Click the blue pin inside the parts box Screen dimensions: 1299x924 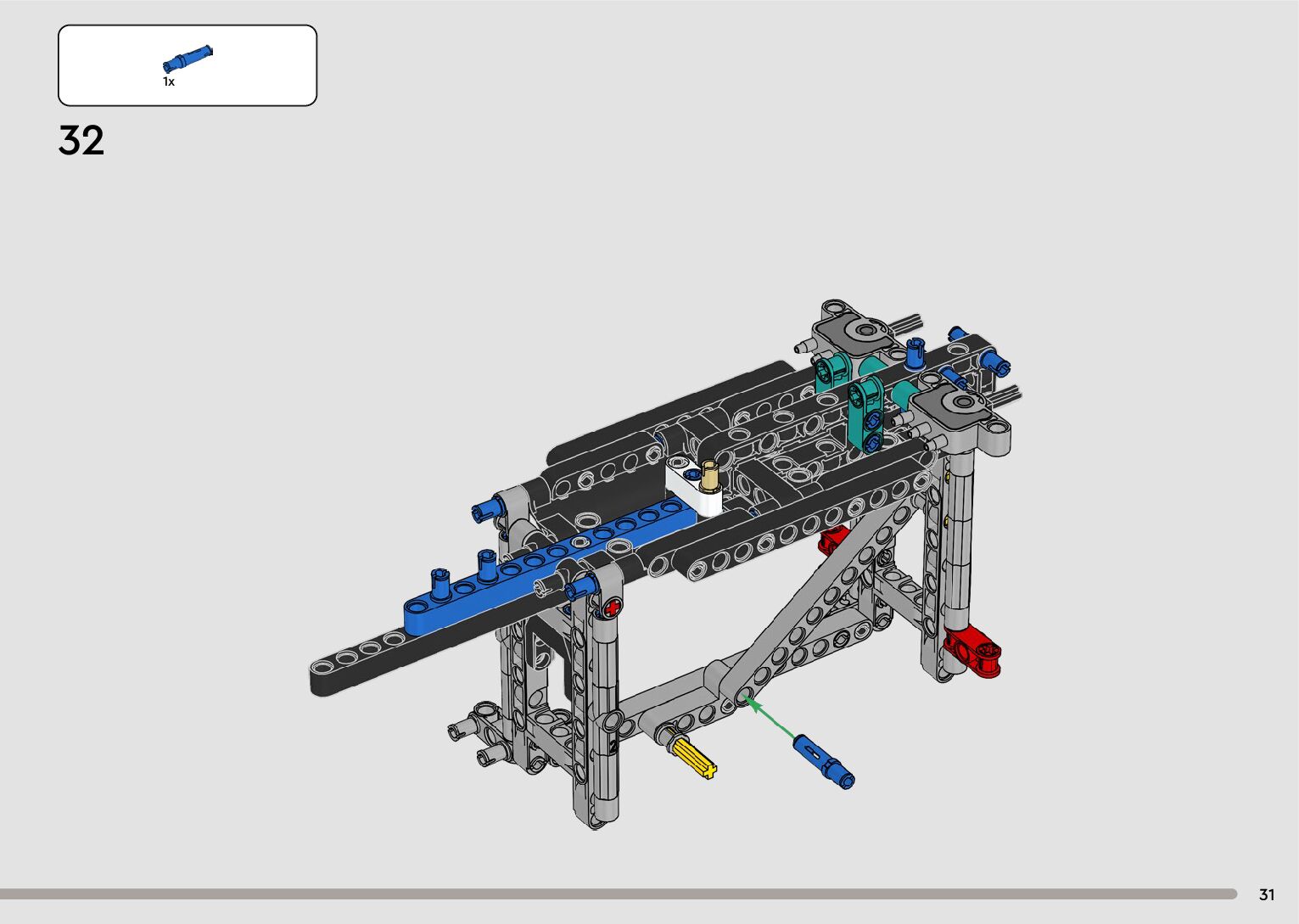click(188, 59)
